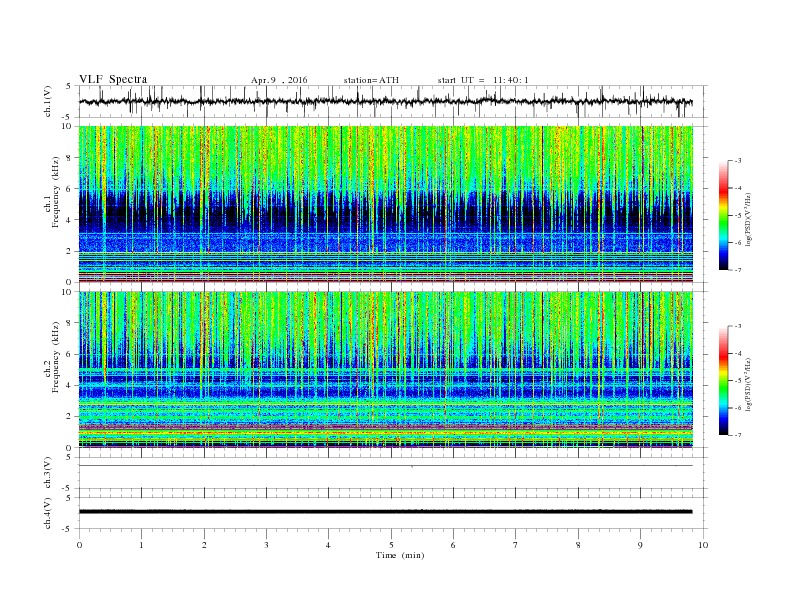Click the "start UT = 11:40:1" header text
792x612 pixels.
coord(483,80)
